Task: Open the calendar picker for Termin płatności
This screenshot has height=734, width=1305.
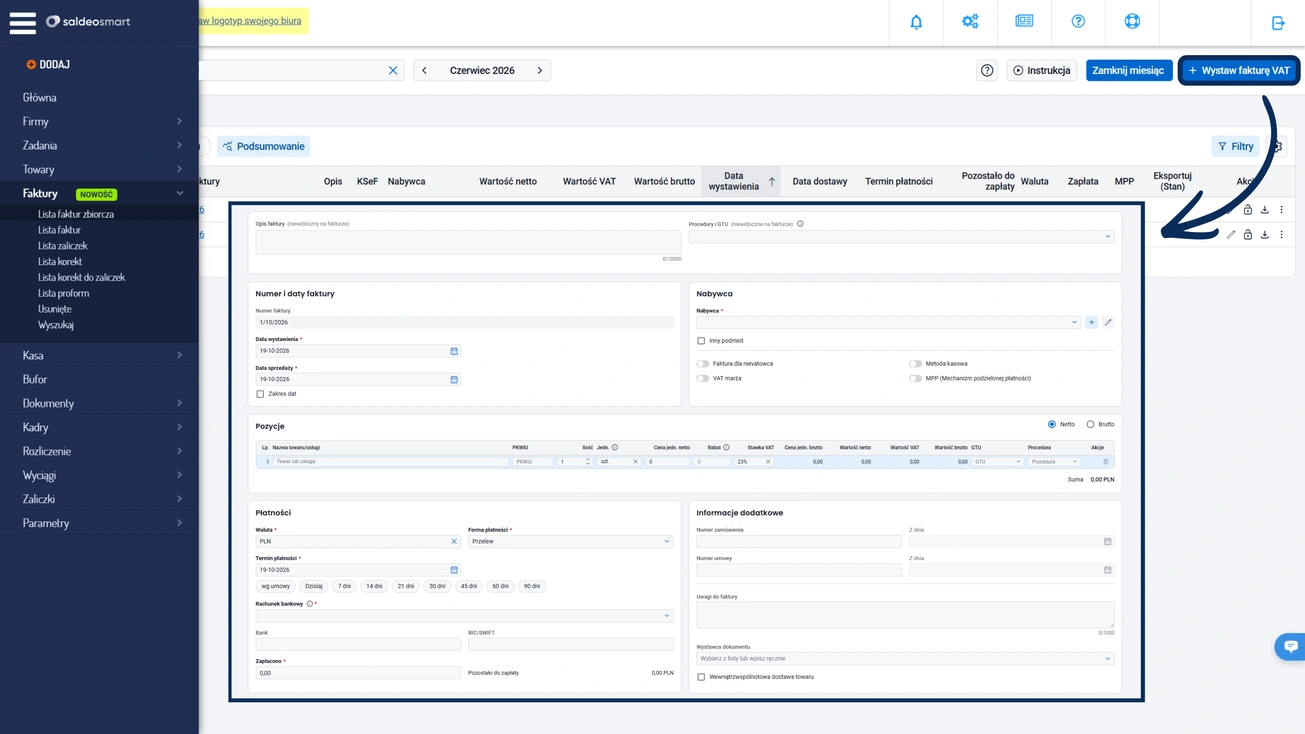Action: [x=454, y=570]
